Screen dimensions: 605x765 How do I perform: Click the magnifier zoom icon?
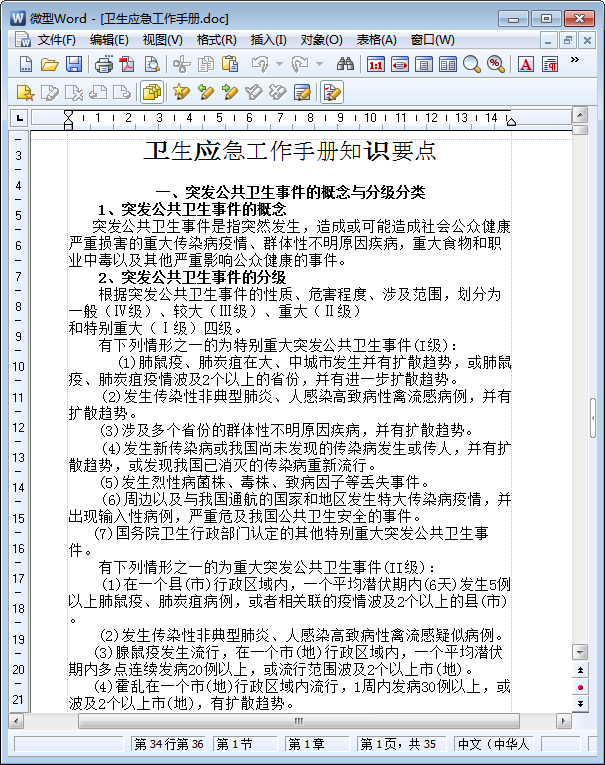(471, 64)
